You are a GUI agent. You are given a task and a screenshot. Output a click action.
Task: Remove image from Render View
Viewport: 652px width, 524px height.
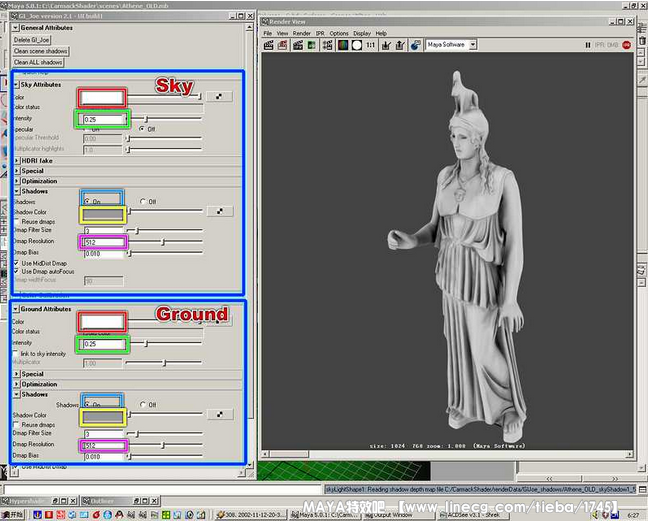[400, 45]
